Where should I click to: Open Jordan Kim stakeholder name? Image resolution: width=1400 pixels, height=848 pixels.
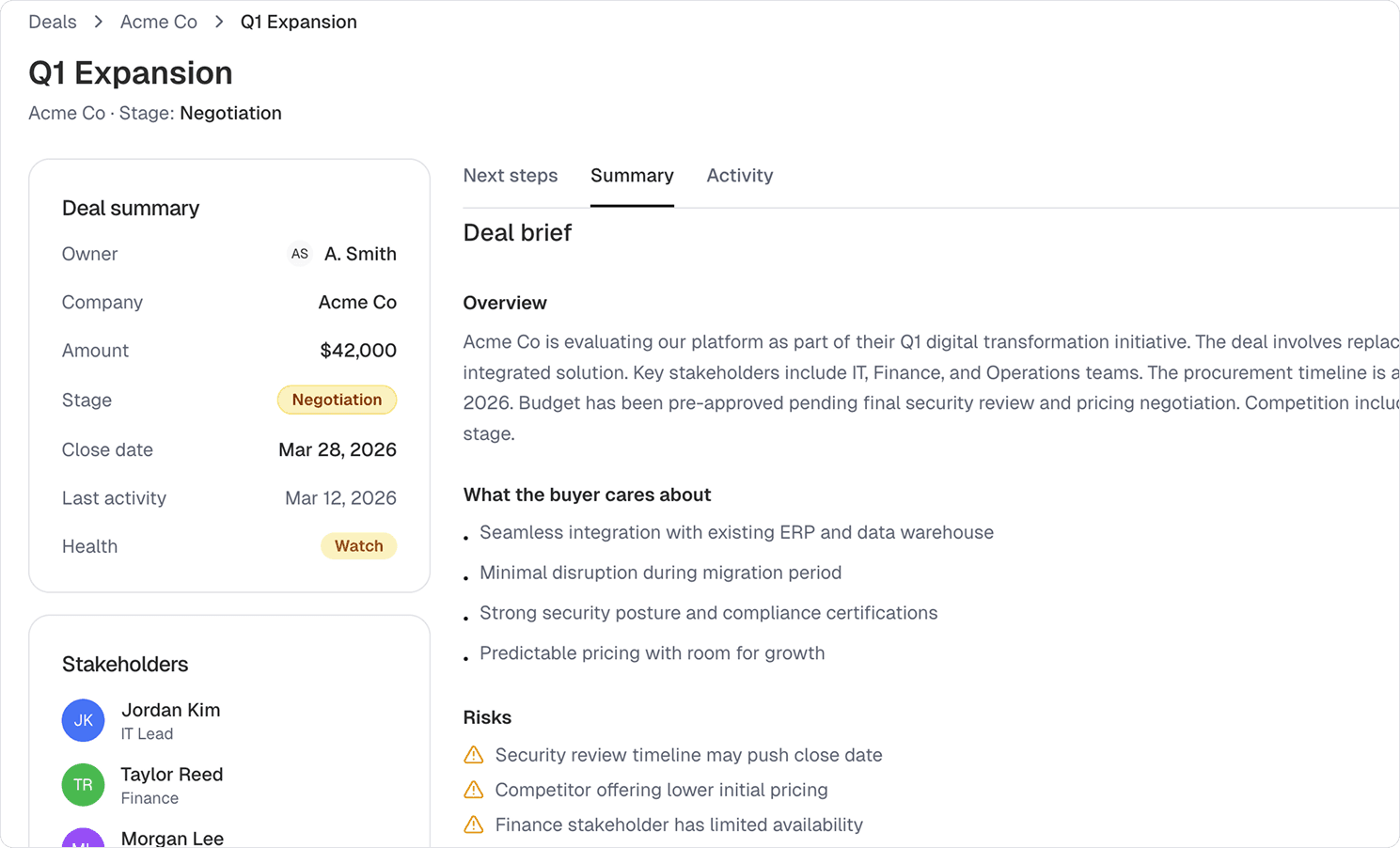(171, 710)
